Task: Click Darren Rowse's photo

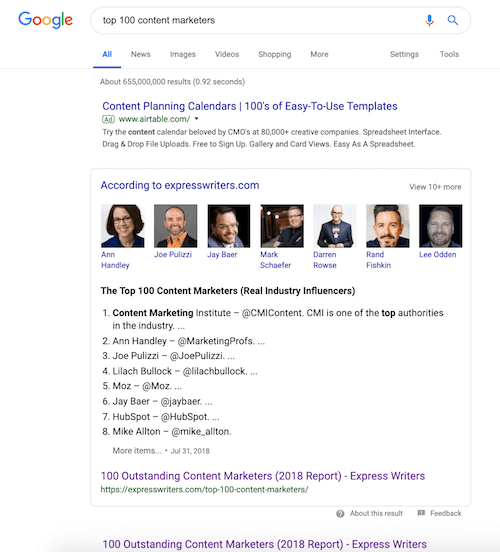Action: [x=335, y=226]
